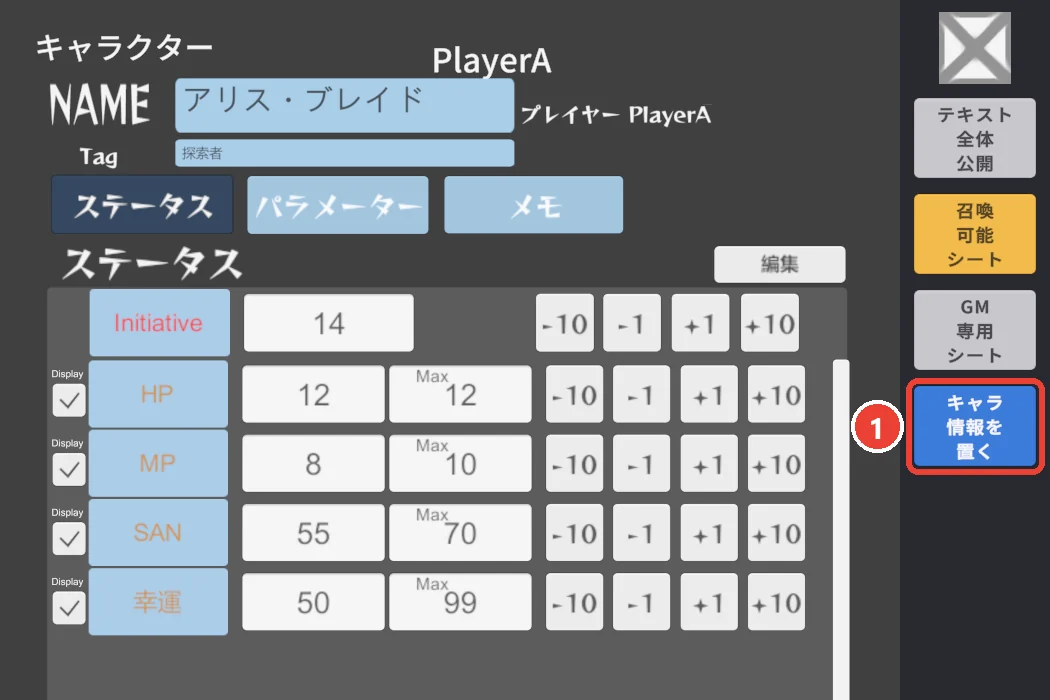Click the テキスト全体公開 button
The height and width of the screenshot is (700, 1050).
974,138
